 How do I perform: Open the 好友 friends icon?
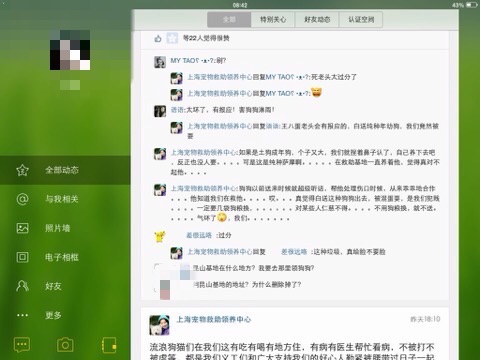22,286
